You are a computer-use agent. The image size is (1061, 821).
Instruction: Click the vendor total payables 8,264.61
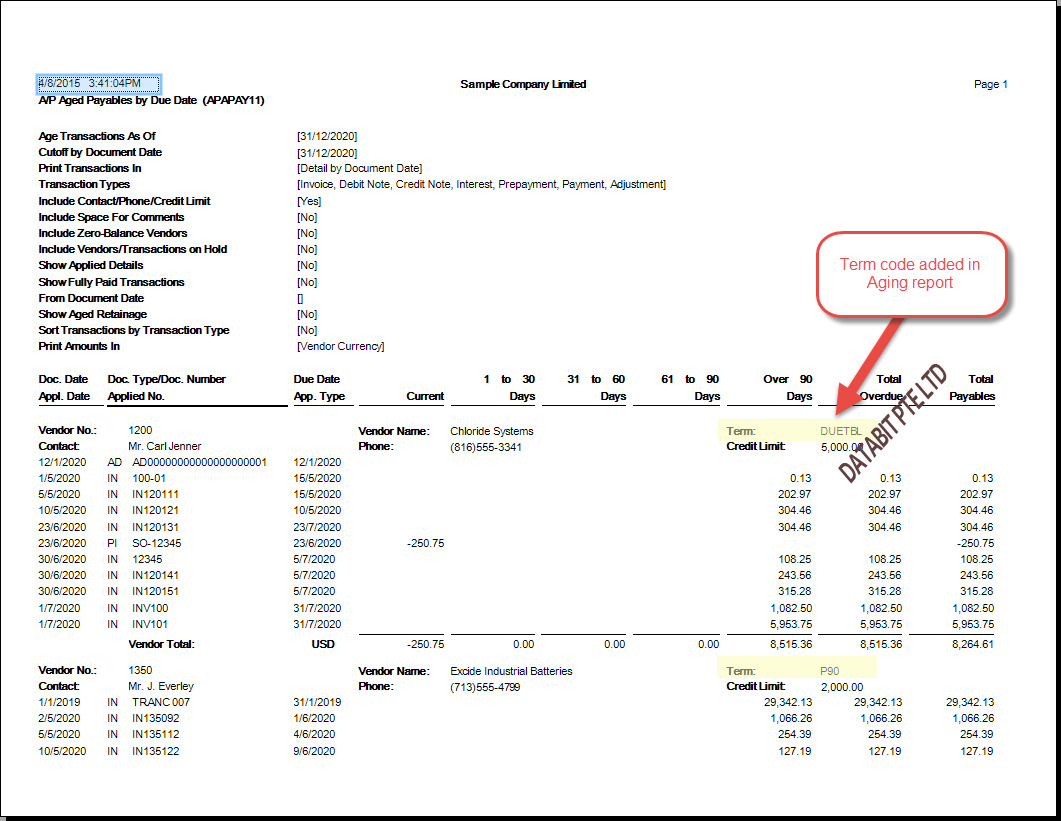972,644
